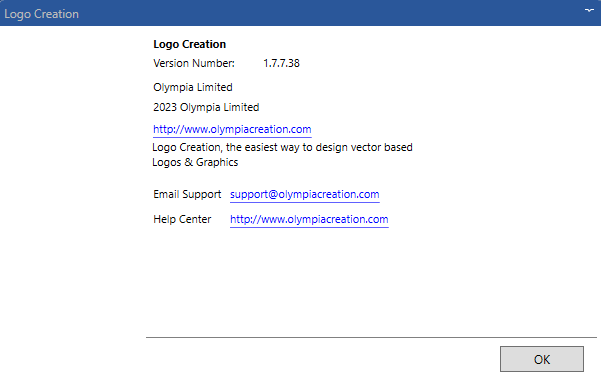Click the "2023 Olympia Limited" copyright text

pyautogui.click(x=206, y=107)
